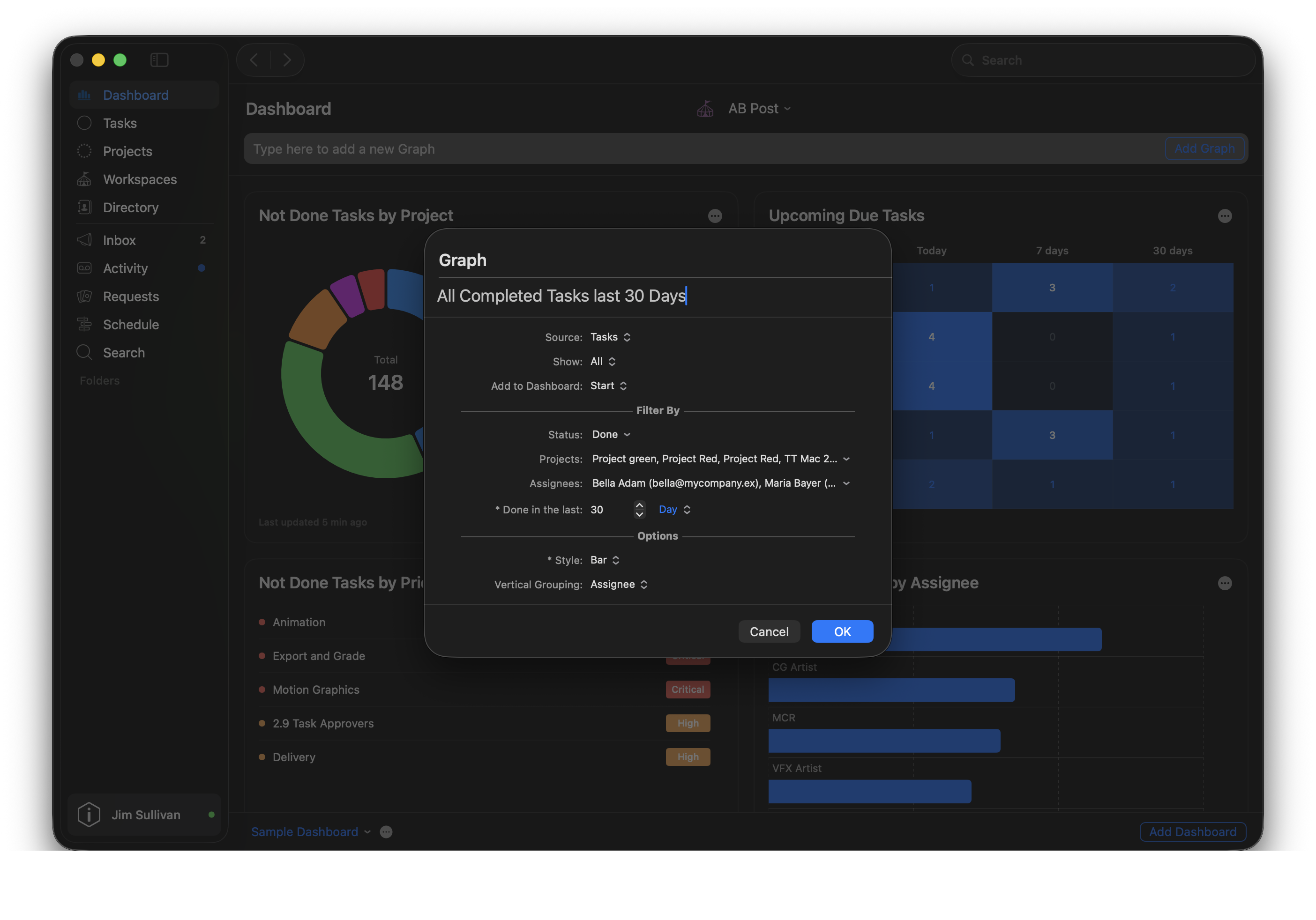
Task: Cancel the Graph dialog
Action: [x=769, y=631]
